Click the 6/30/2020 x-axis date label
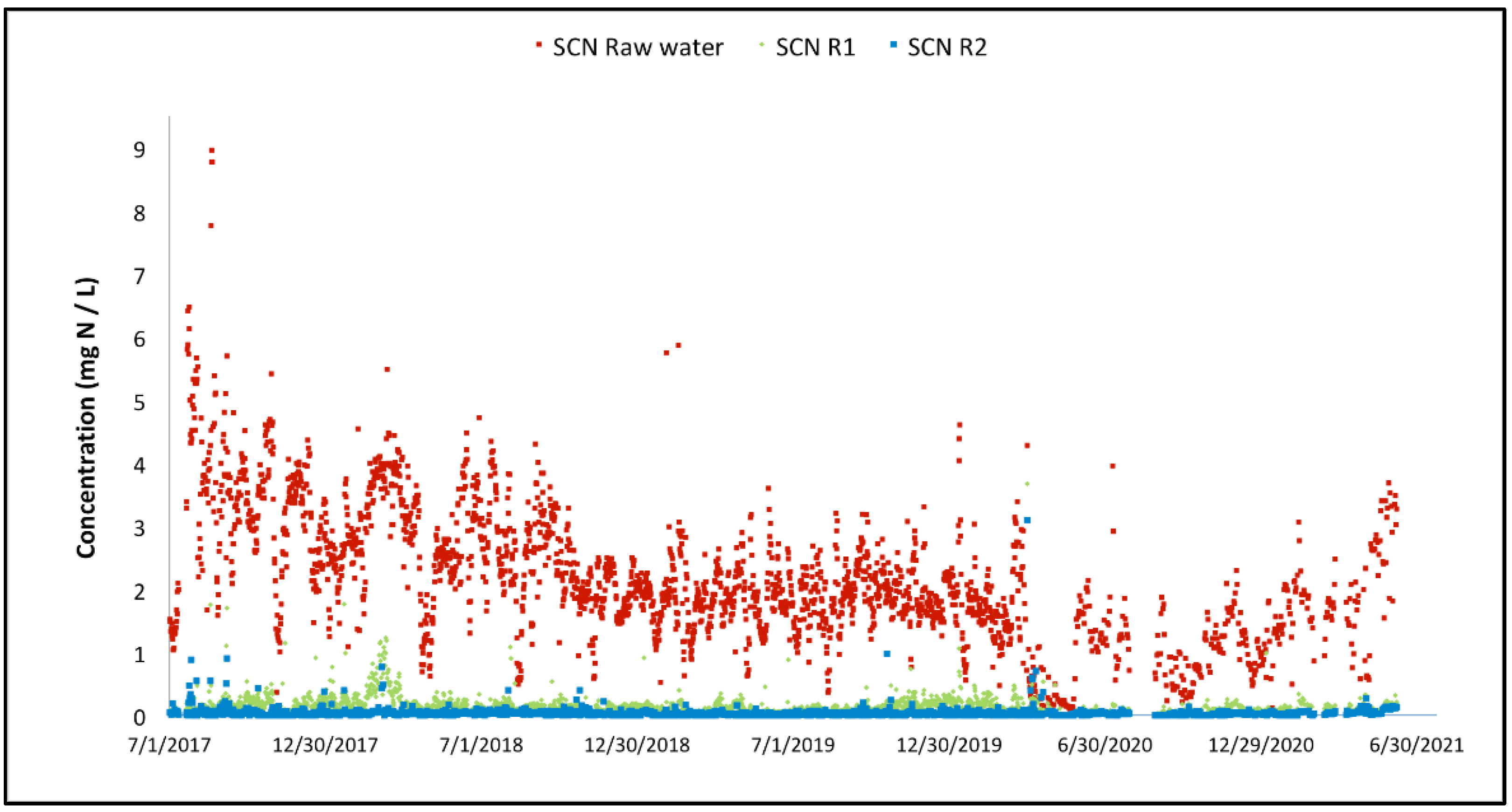The width and height of the screenshot is (1512, 812). pyautogui.click(x=1105, y=744)
